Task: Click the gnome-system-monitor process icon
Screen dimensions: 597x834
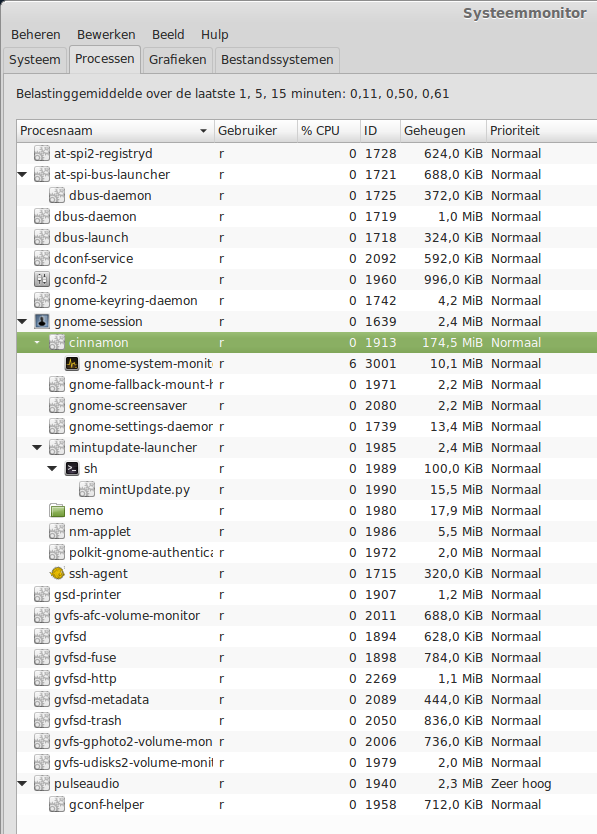Action: (72, 364)
